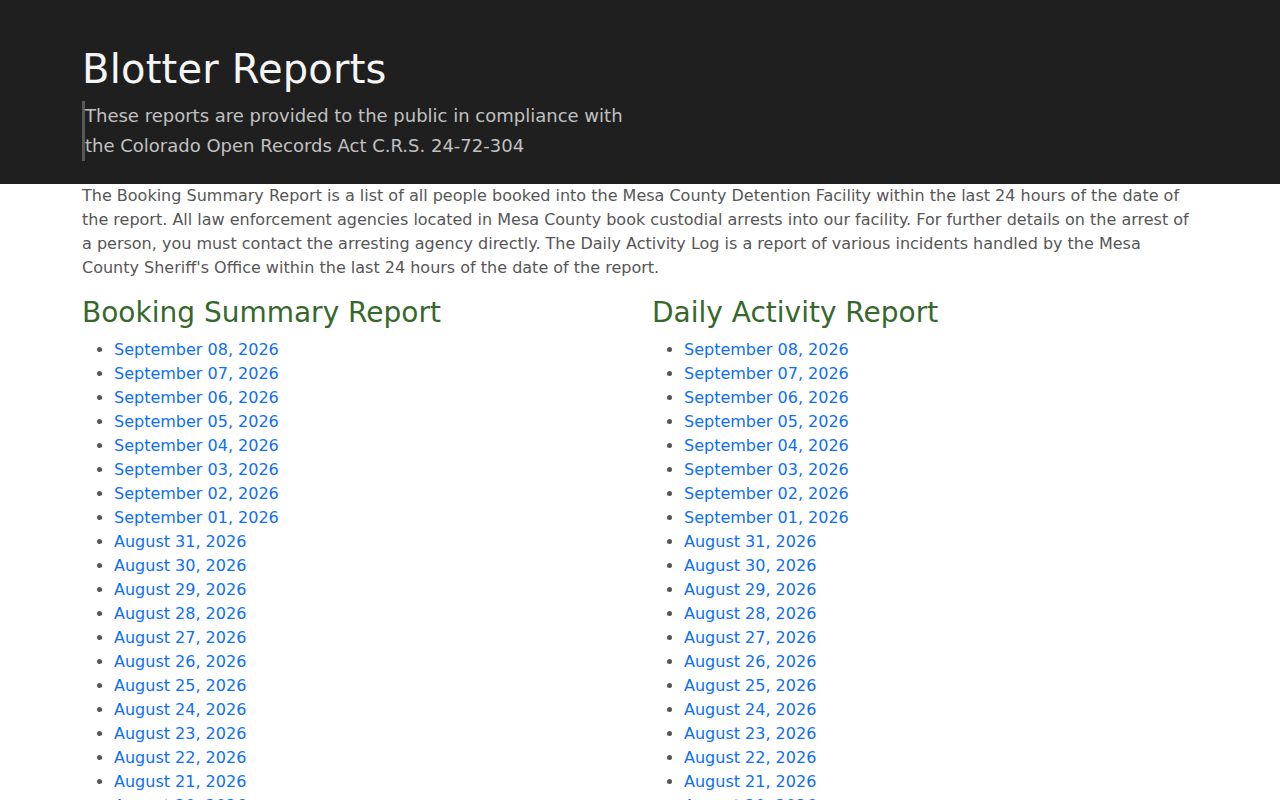Open Booking Summary Report for August 30, 2026
1280x800 pixels.
pos(180,565)
